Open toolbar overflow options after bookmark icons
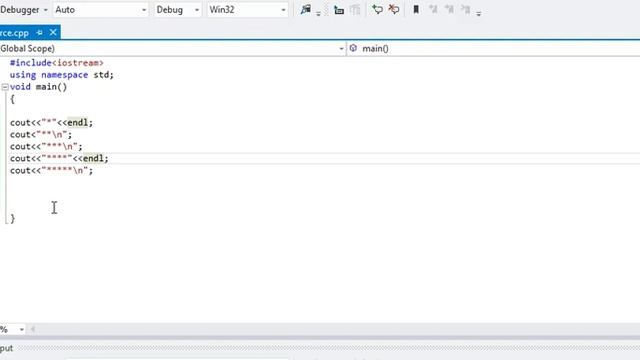 tap(479, 13)
